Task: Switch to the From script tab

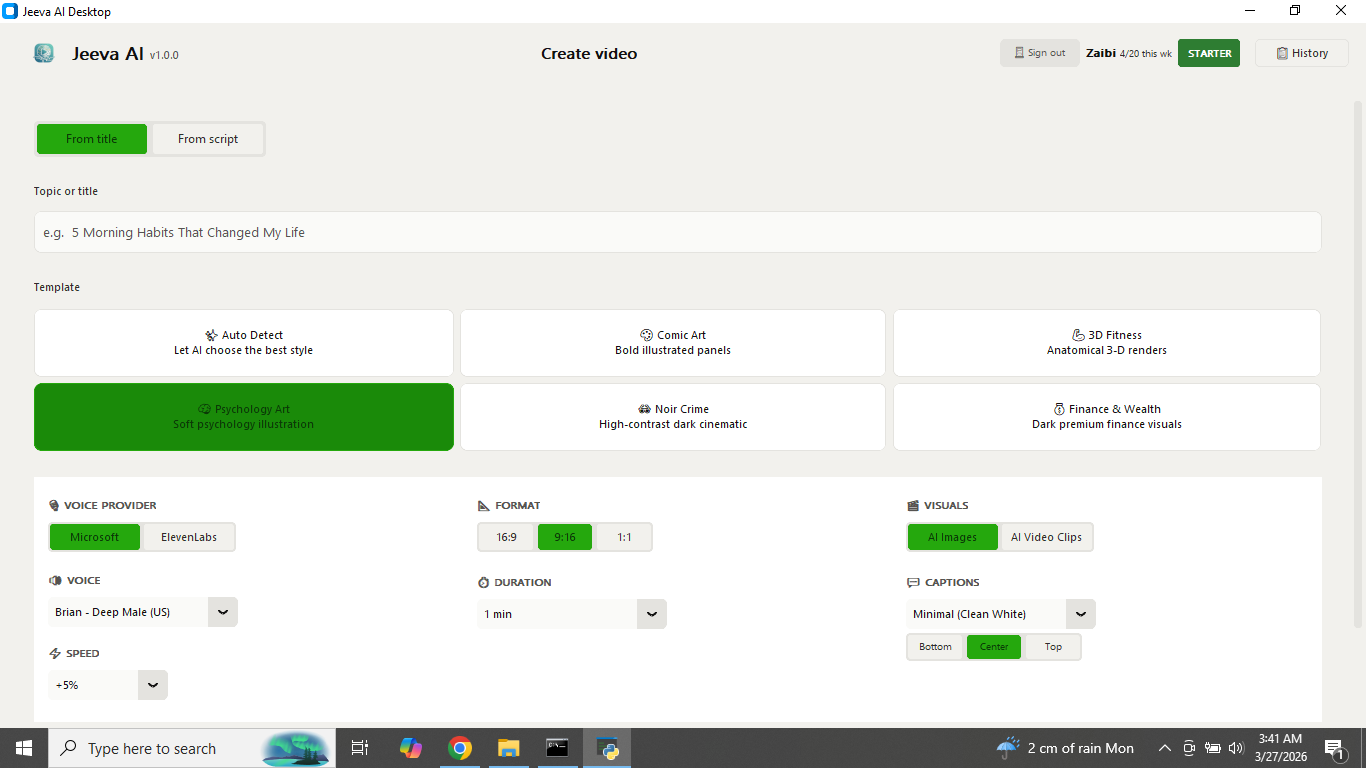Action: [206, 139]
